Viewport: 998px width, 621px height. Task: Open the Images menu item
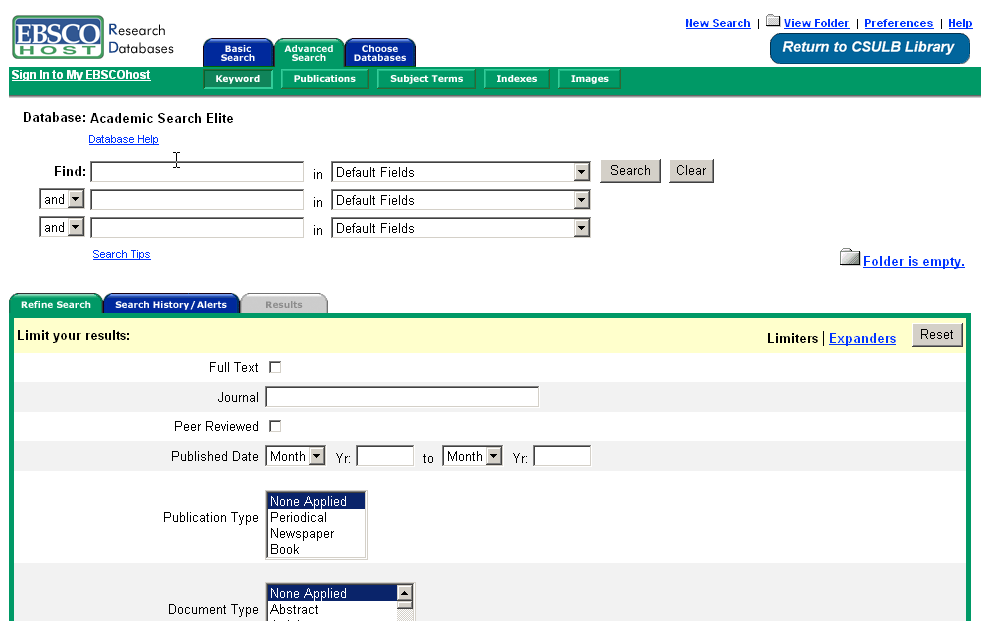(x=589, y=79)
